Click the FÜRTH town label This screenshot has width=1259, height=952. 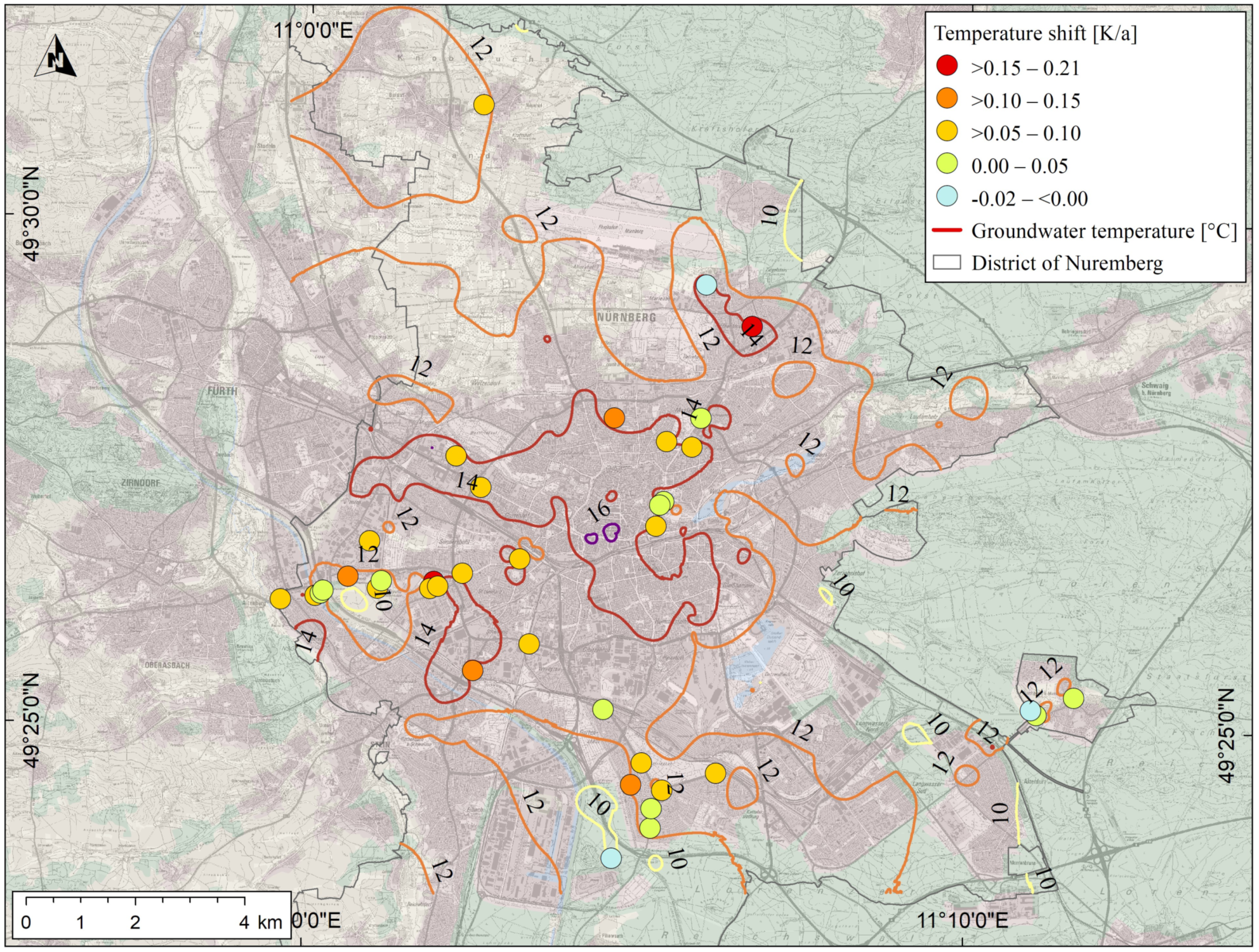pos(222,391)
